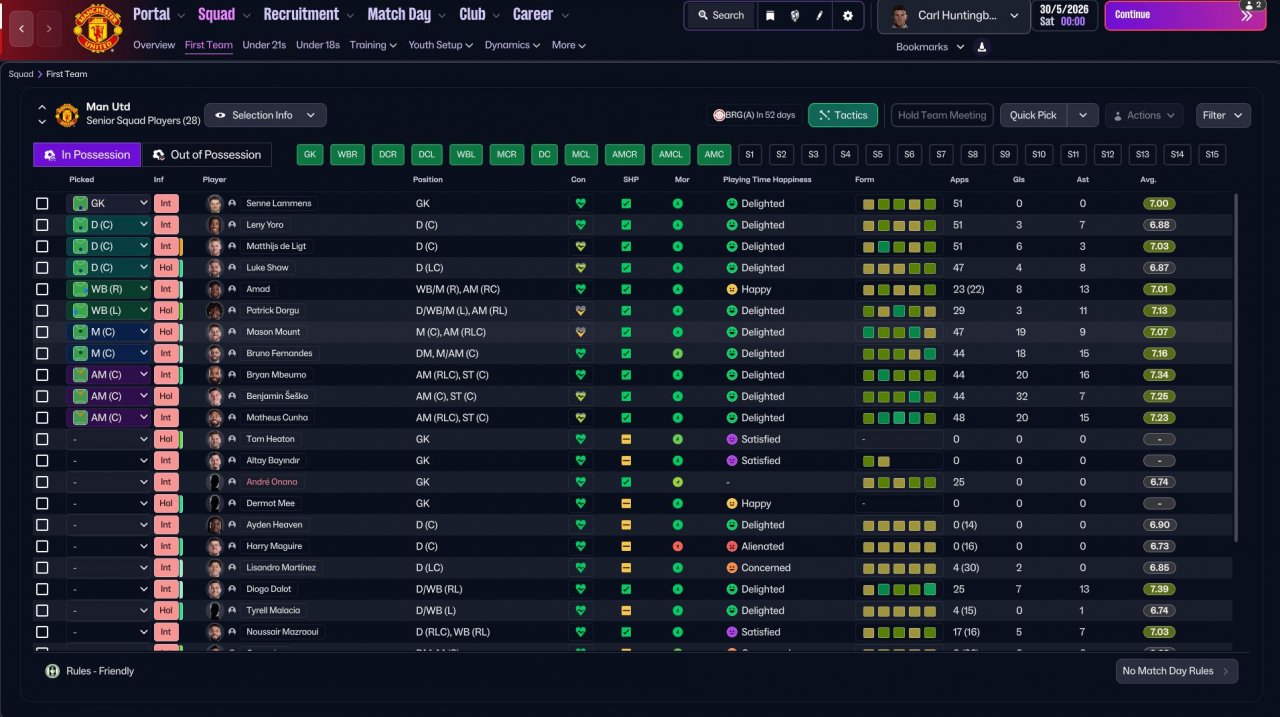Click Lisandro Martínez's Concerned face icon
This screenshot has width=1280, height=717.
(732, 568)
